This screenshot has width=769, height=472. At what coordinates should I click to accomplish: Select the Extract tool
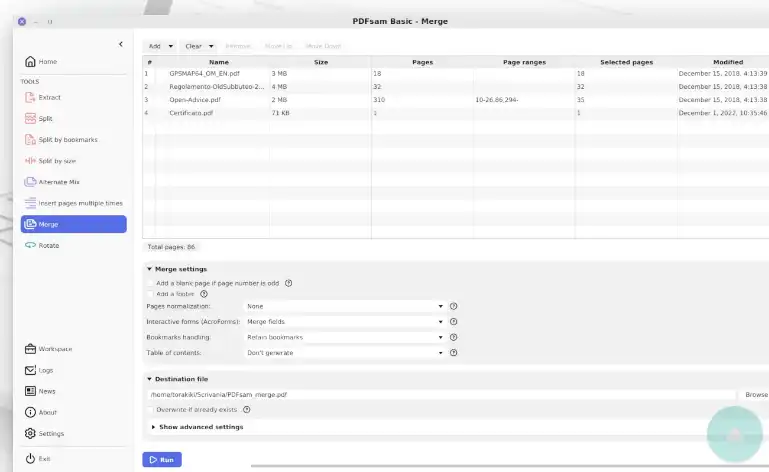pyautogui.click(x=74, y=98)
